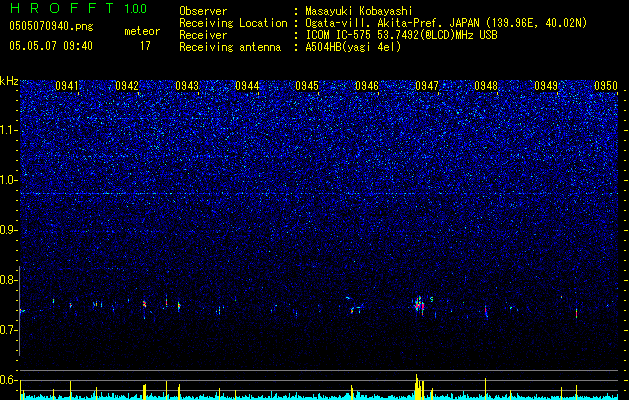Image resolution: width=629 pixels, height=400 pixels.
Task: Click the 0950 time marker
Action: click(606, 85)
